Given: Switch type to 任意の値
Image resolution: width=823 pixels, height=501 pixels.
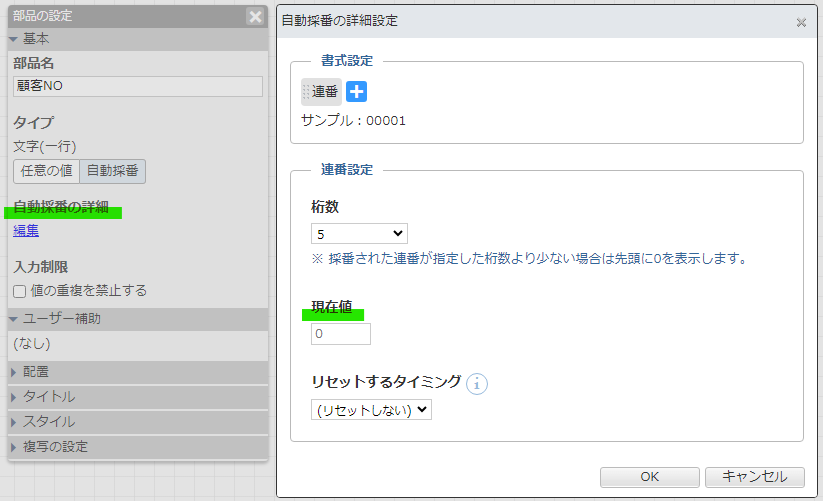Looking at the screenshot, I should click(46, 171).
